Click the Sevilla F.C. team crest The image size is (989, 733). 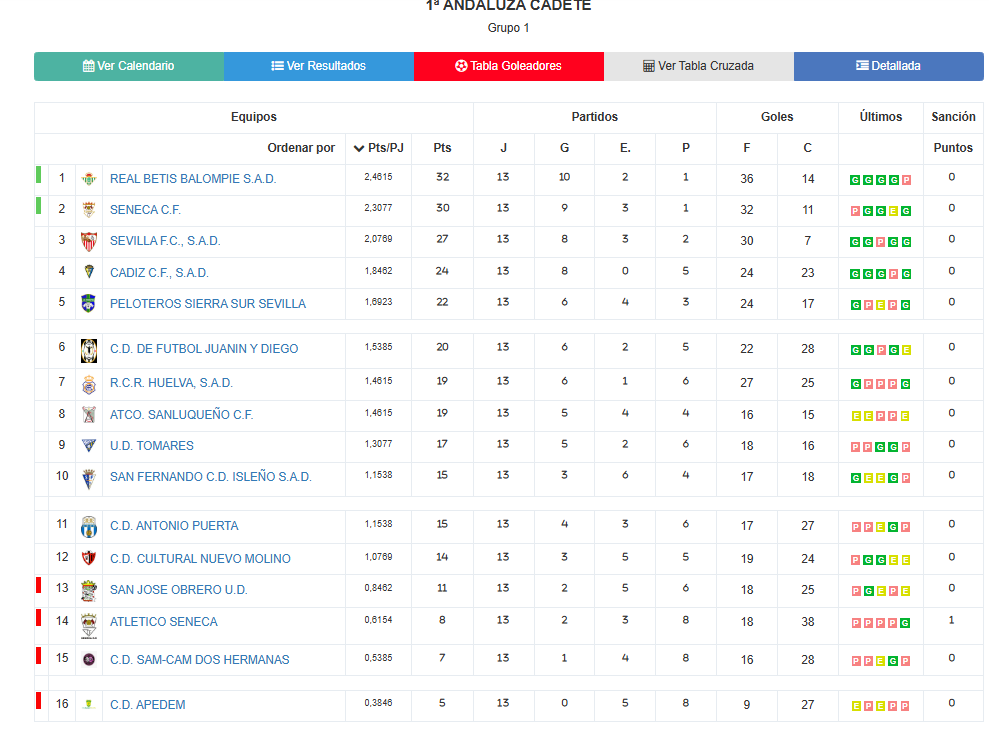pos(89,241)
